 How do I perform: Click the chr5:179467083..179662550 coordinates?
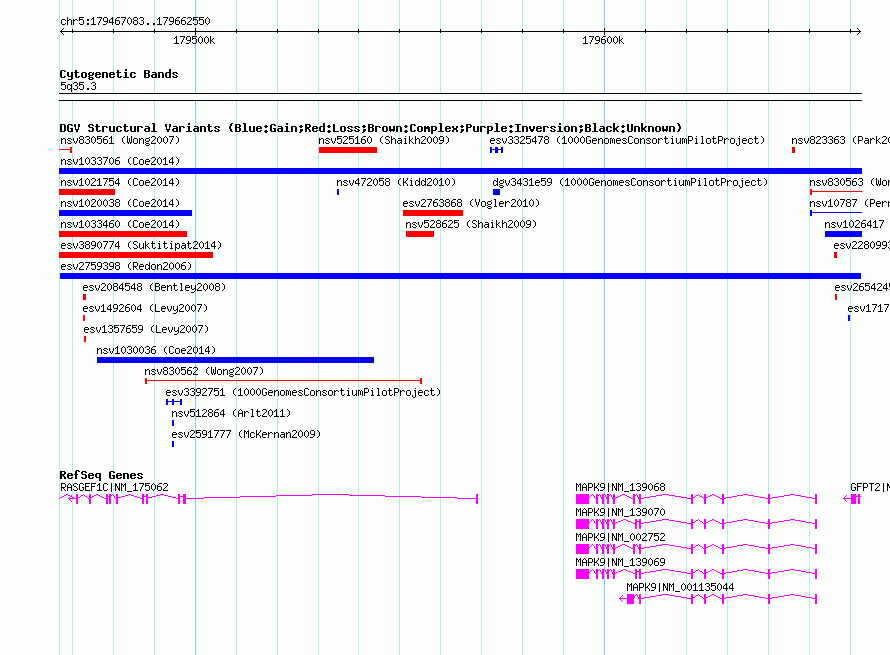pos(135,21)
